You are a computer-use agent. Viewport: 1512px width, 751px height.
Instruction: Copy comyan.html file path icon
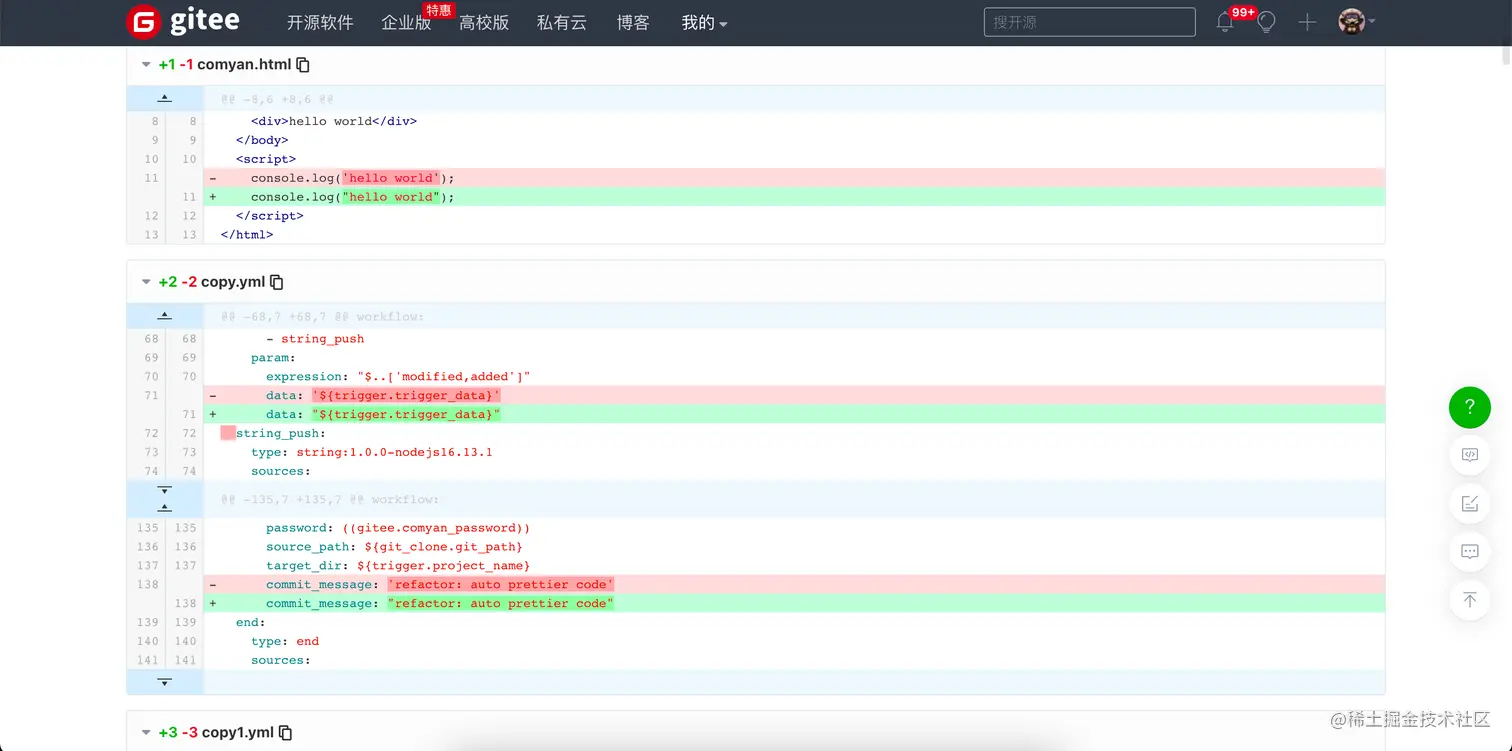point(303,65)
